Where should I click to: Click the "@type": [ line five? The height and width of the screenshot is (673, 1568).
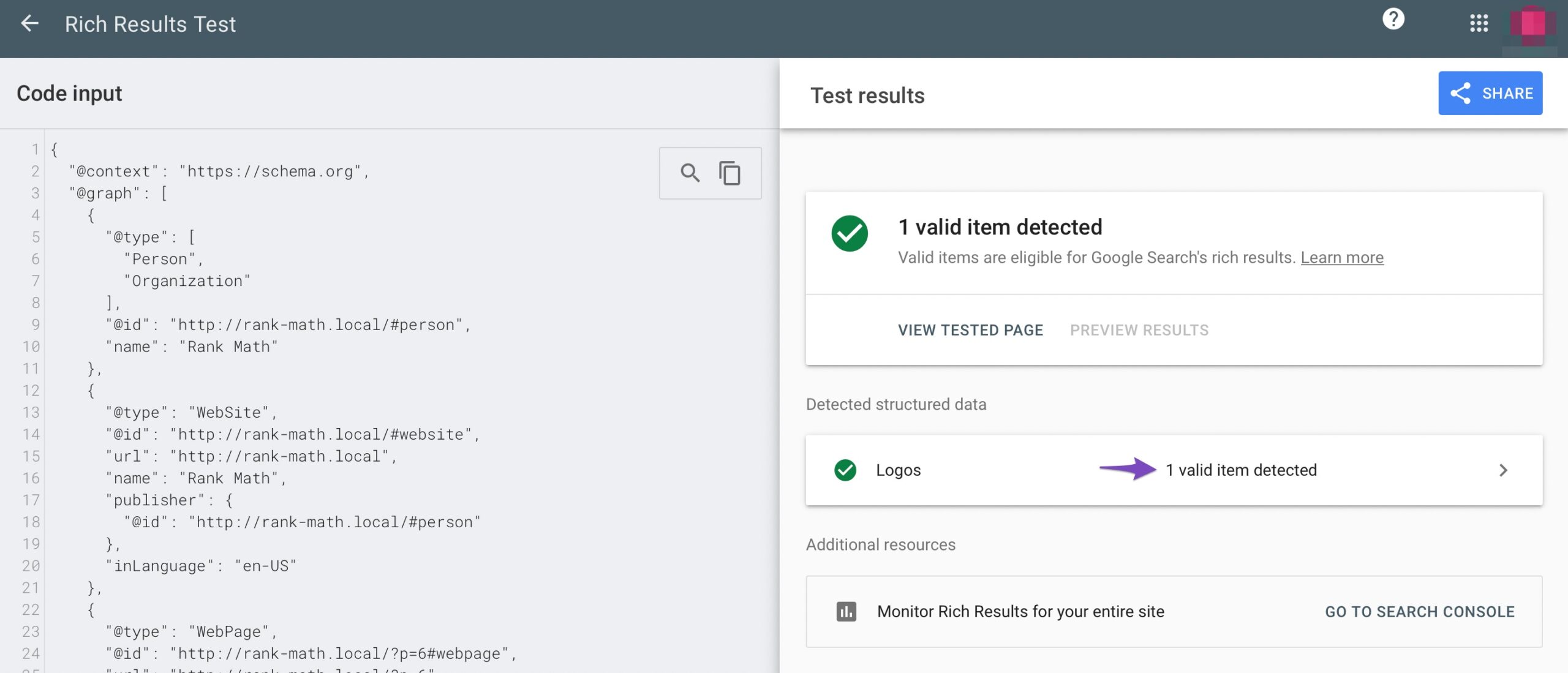point(150,237)
